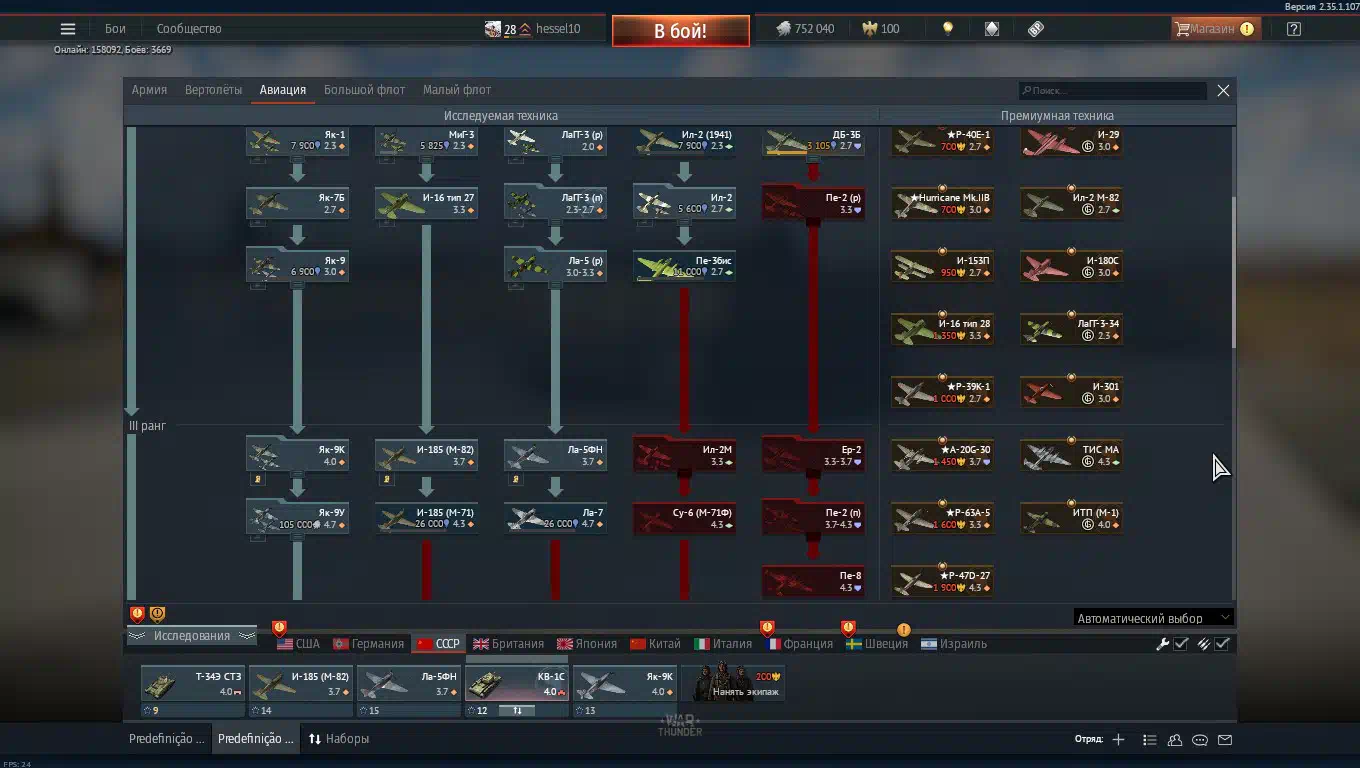Select Як-9У in research tree
This screenshot has width=1360, height=768.
pyautogui.click(x=298, y=519)
